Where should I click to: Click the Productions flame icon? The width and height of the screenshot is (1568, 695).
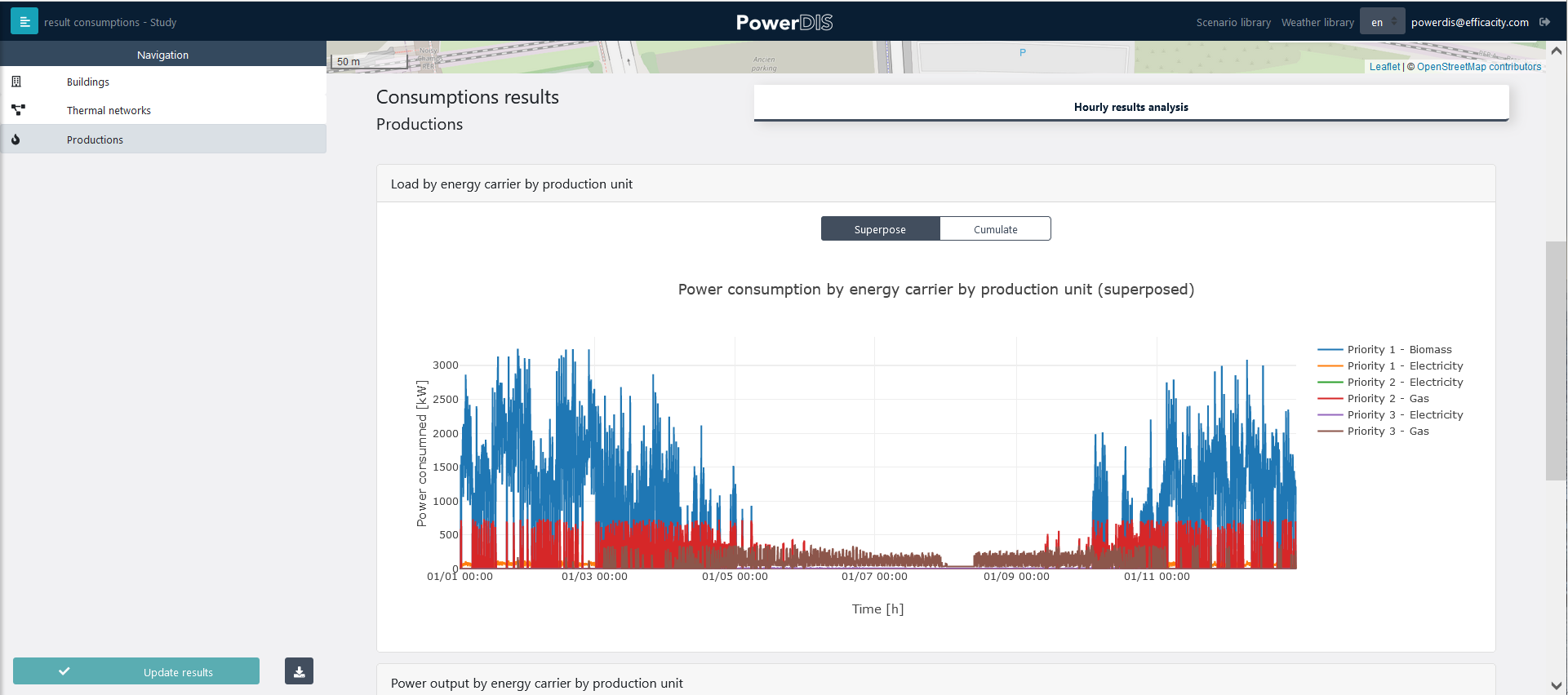pyautogui.click(x=16, y=139)
